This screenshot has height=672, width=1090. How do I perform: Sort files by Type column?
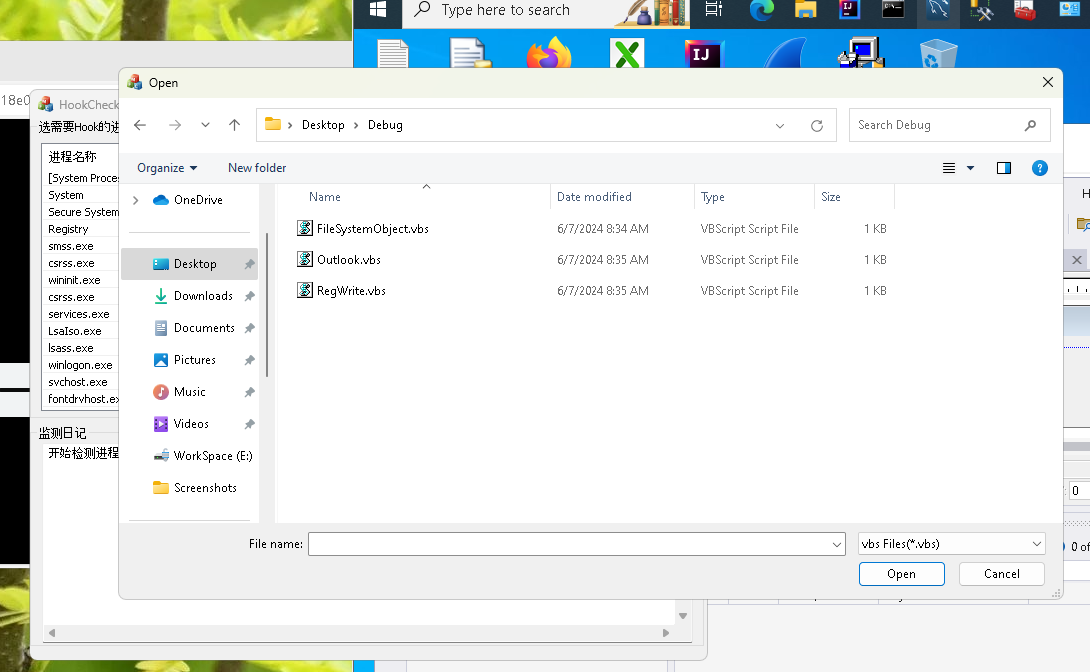click(x=713, y=197)
